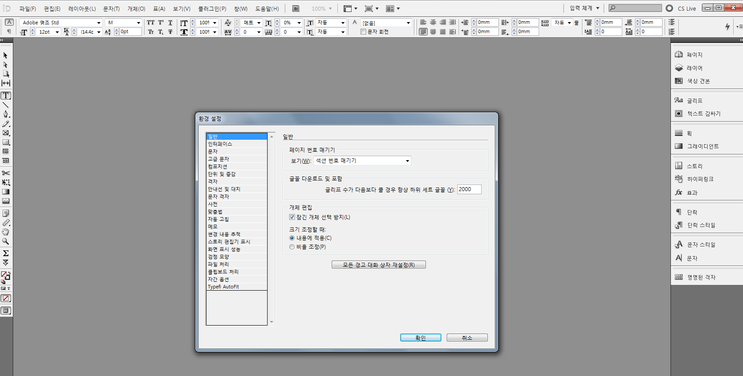This screenshot has height=376, width=743.
Task: Select the Pen tool
Action: pyautogui.click(x=6, y=114)
